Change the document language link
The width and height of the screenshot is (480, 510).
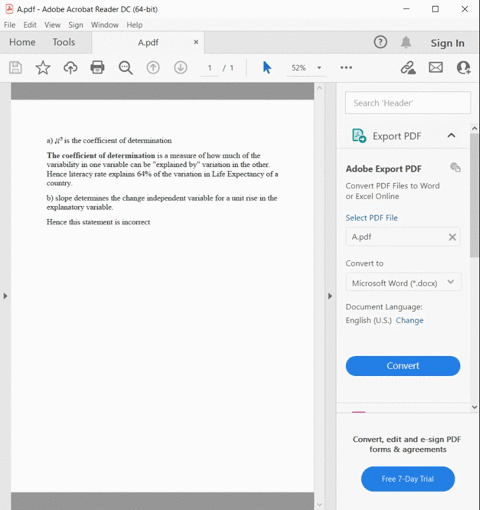click(409, 320)
